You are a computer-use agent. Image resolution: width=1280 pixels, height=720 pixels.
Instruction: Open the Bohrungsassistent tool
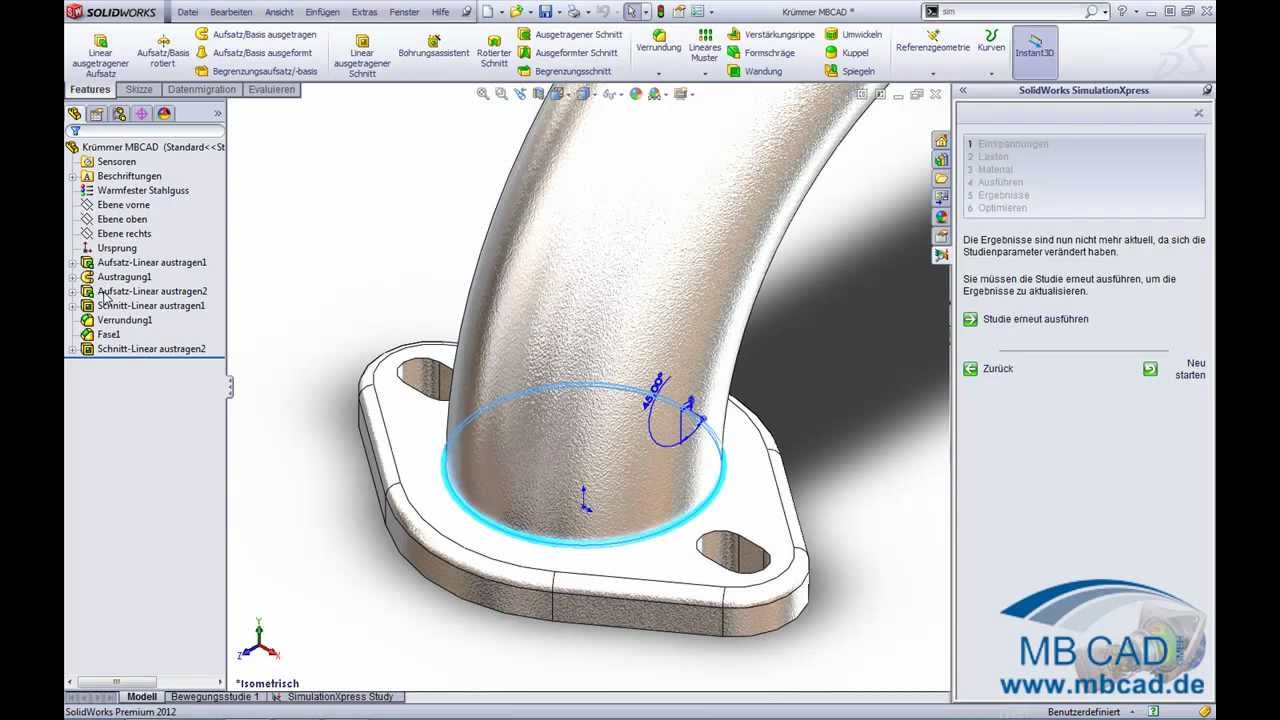433,46
